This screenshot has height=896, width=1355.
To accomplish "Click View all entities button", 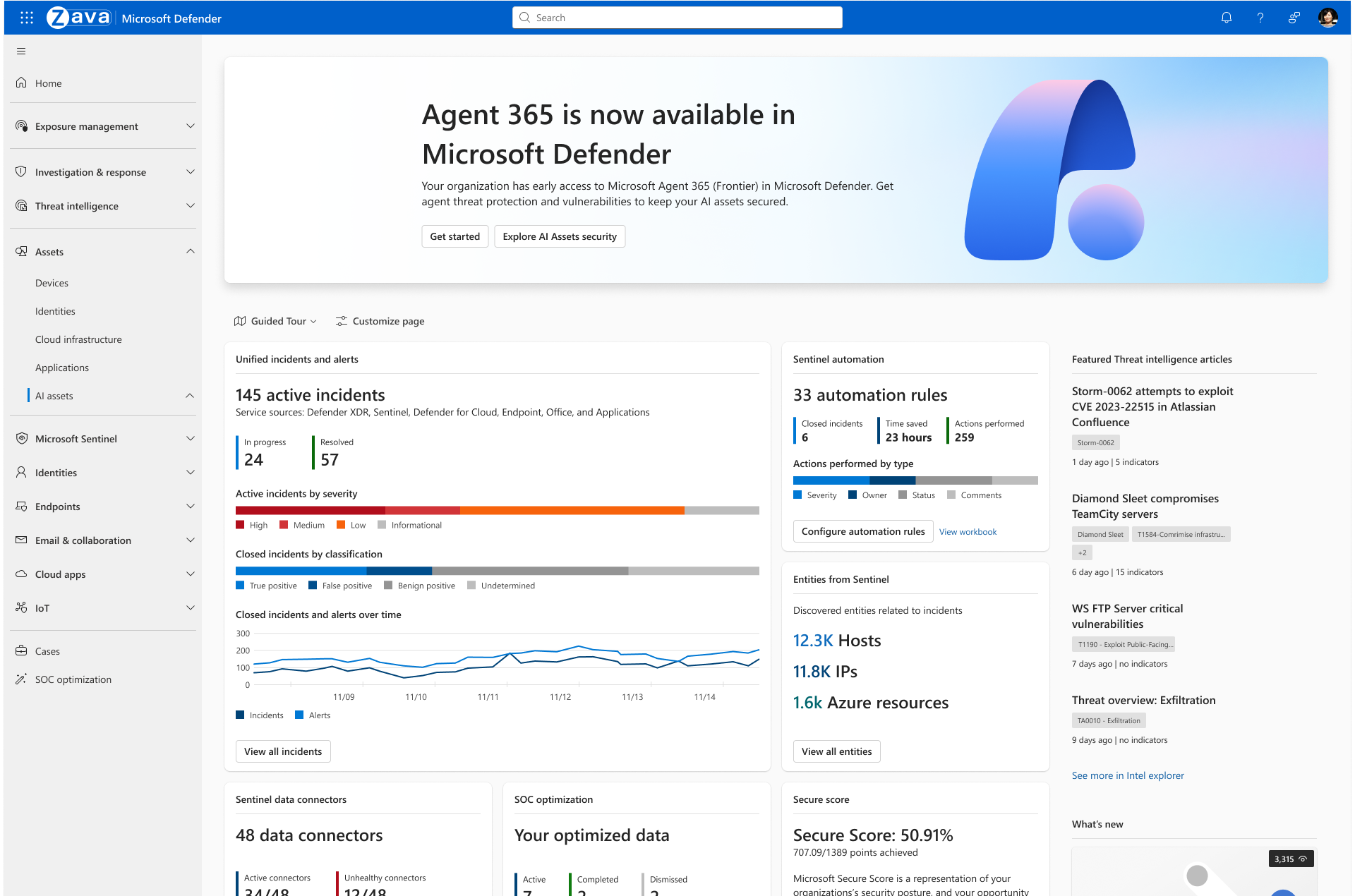I will (x=836, y=751).
